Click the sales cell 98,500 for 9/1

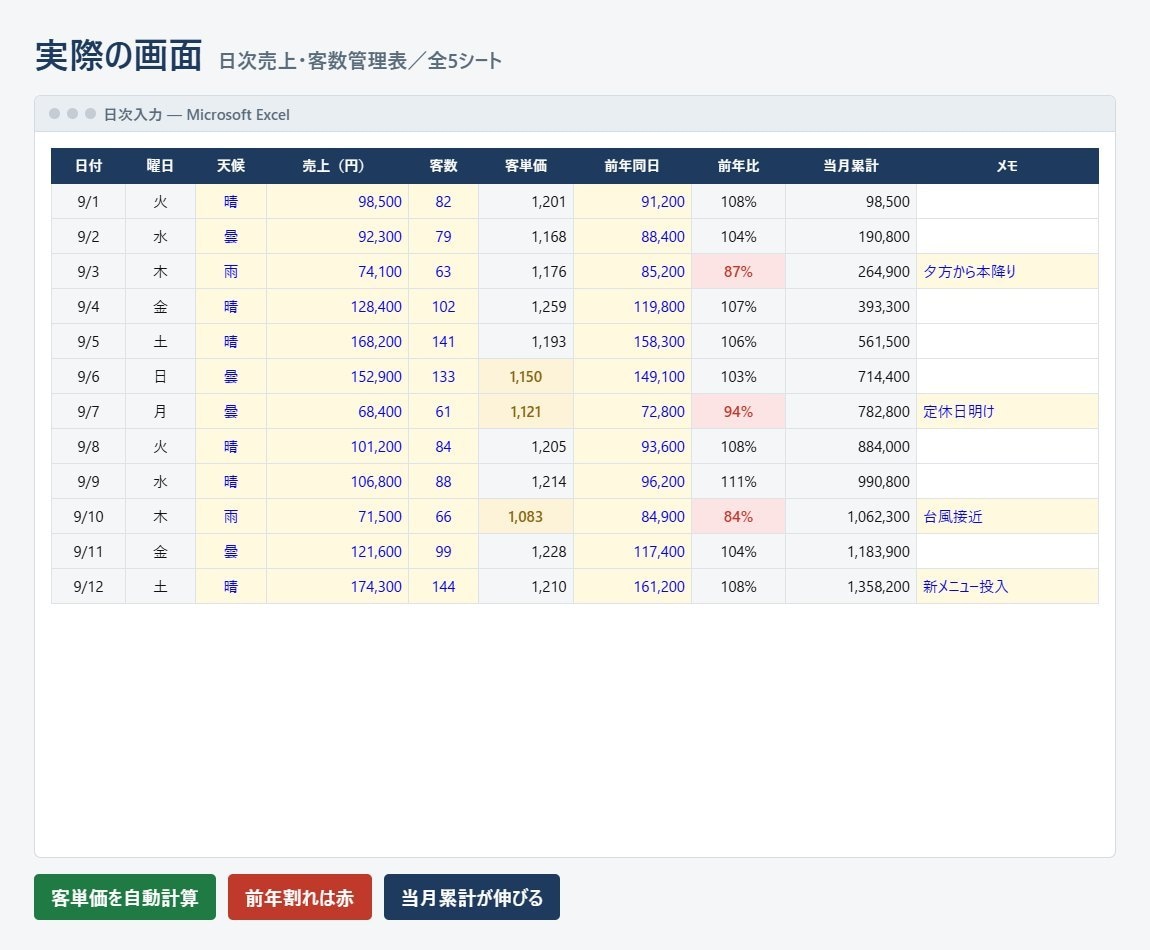337,202
